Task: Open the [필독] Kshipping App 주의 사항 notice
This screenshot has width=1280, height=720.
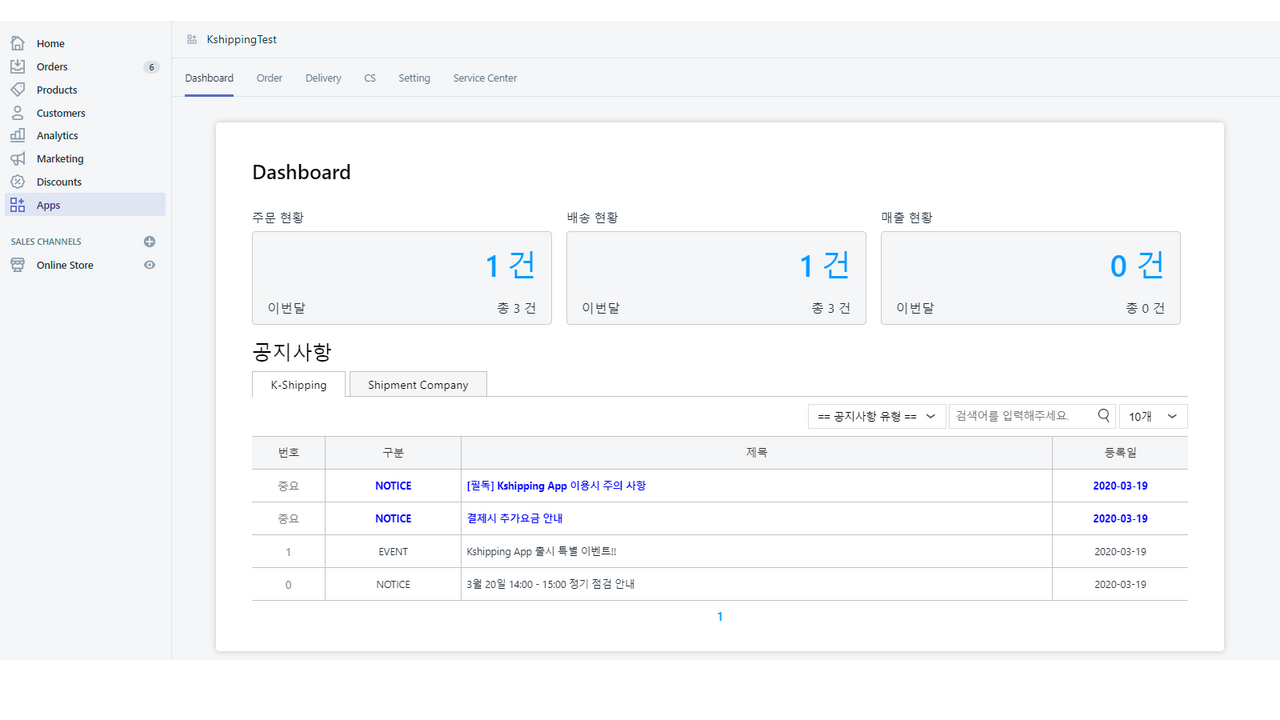Action: point(556,485)
